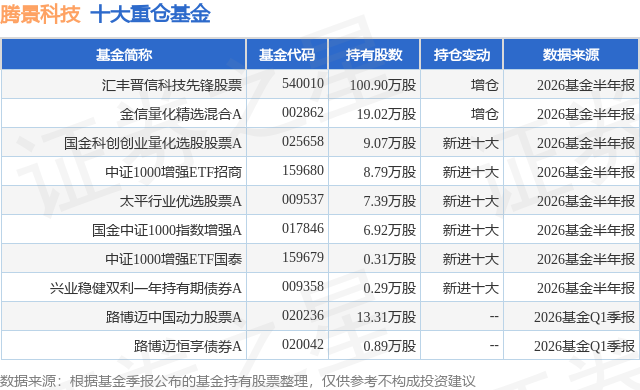Open the 汇丰晋信科技先锋股票 fund

[172, 85]
